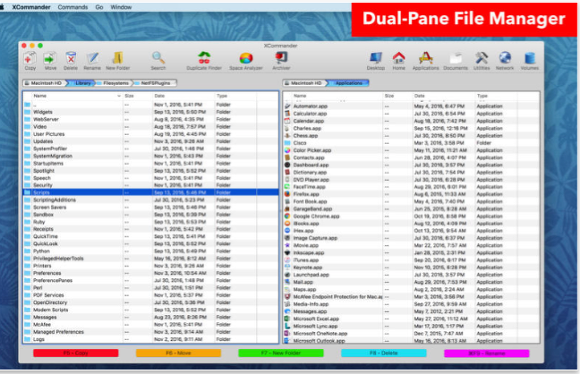
Task: Select the User Pictures folder
Action: click(x=151, y=134)
